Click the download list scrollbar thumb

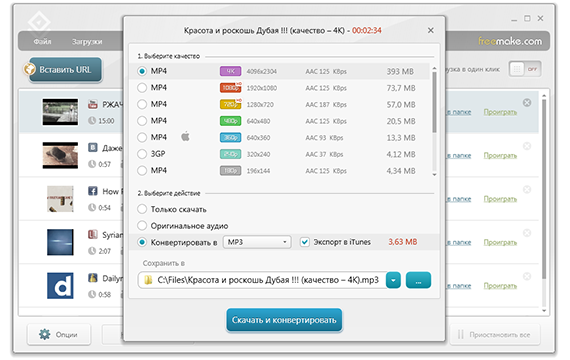544,189
